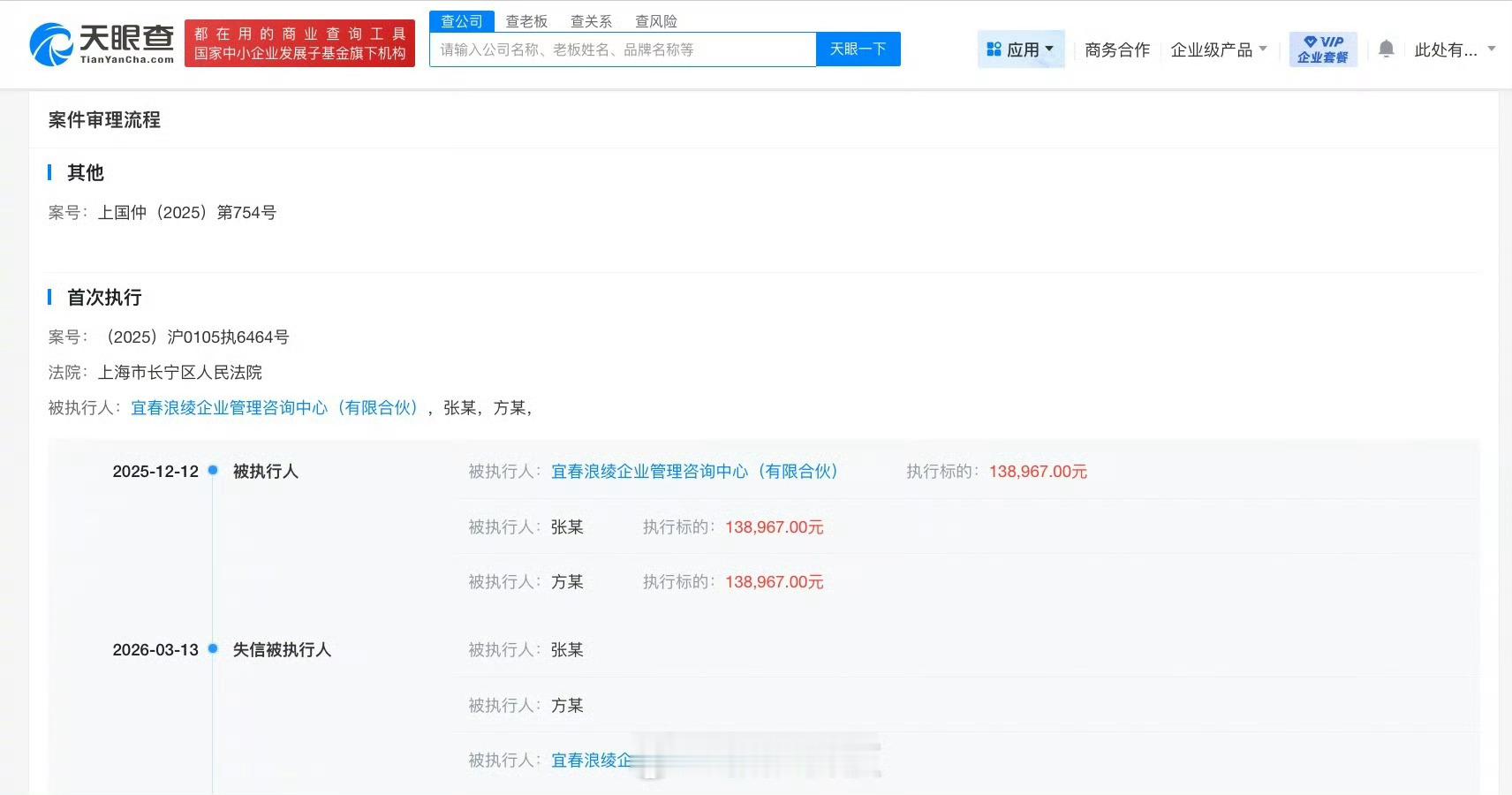This screenshot has height=795, width=1512.
Task: Switch to the 查老板 tab
Action: [526, 20]
